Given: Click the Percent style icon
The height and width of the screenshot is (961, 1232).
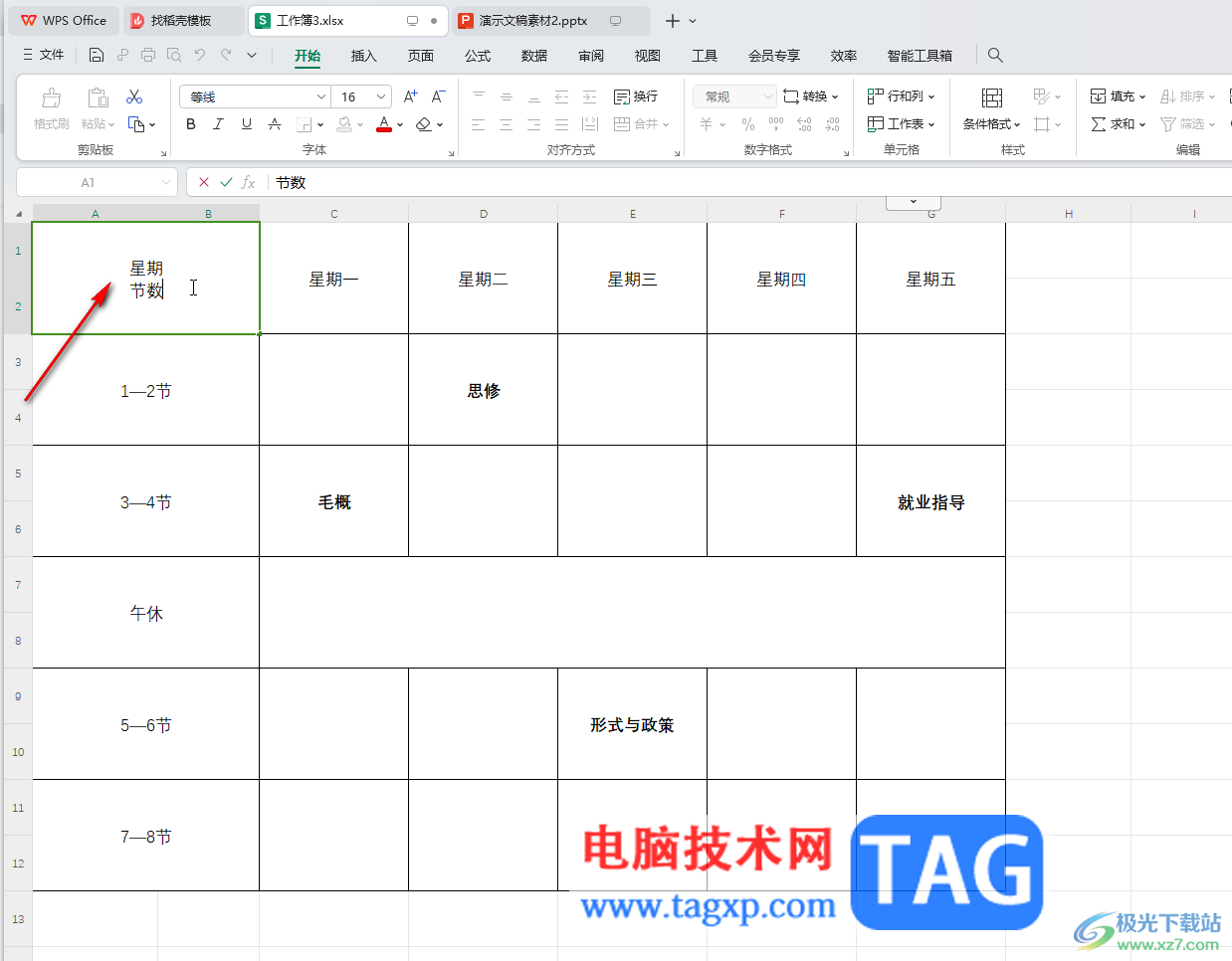Looking at the screenshot, I should [748, 124].
